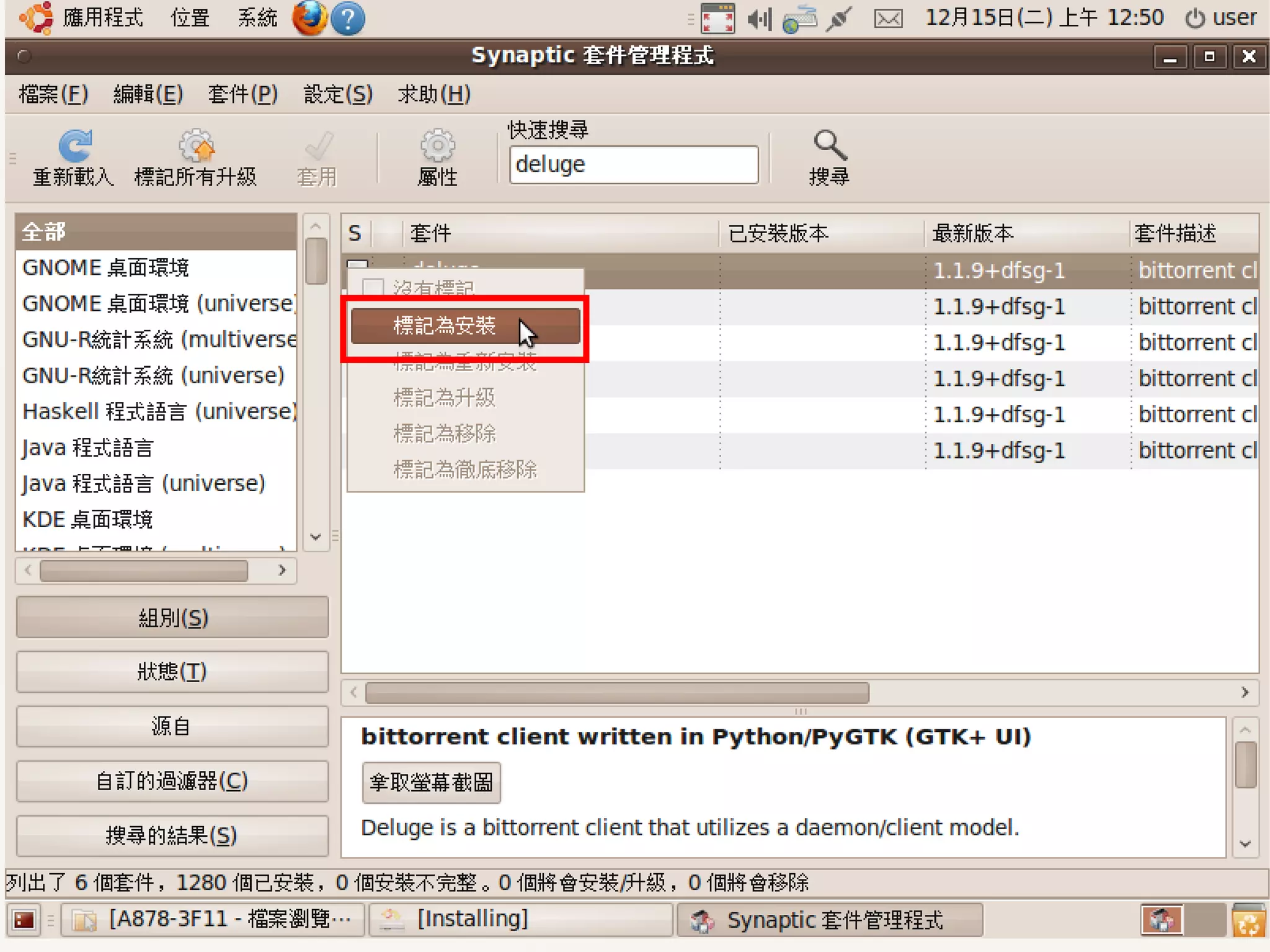Select GNU-R統計系統 (universe) category

pyautogui.click(x=156, y=376)
